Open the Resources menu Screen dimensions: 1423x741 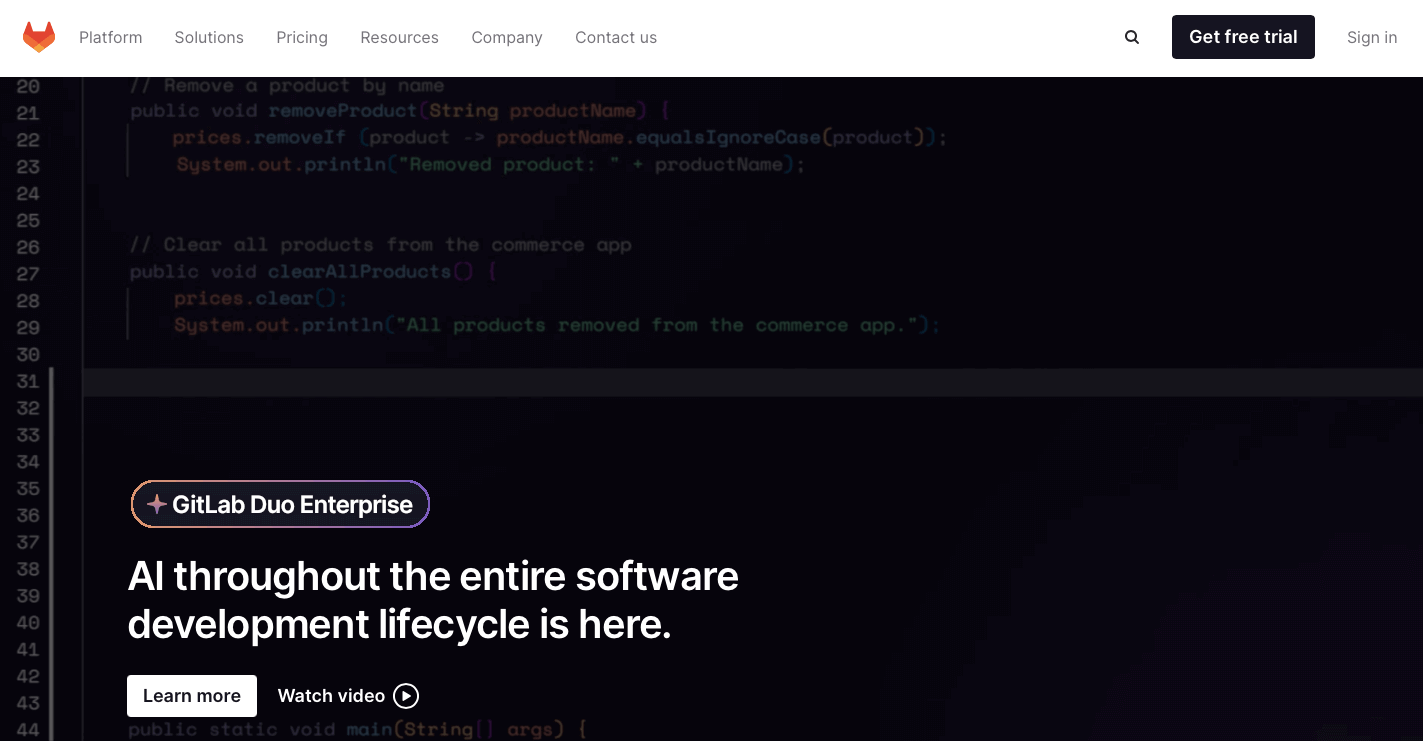(x=399, y=37)
